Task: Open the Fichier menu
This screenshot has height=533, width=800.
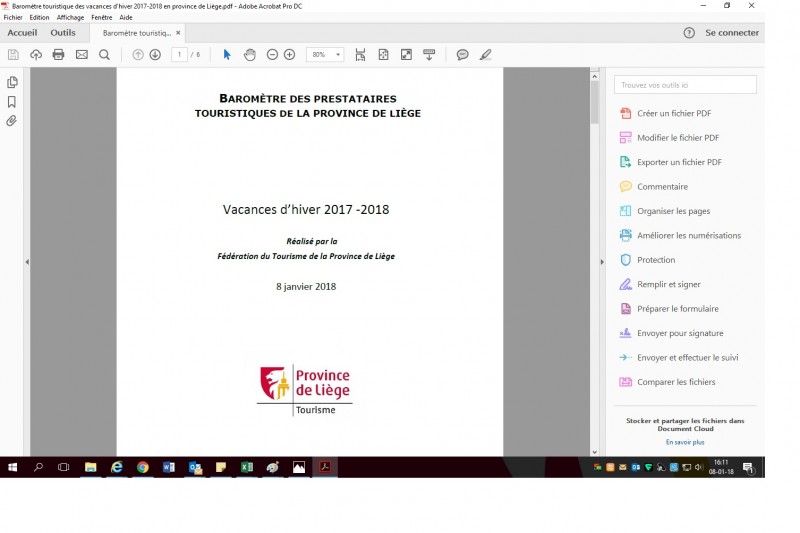Action: [13, 17]
